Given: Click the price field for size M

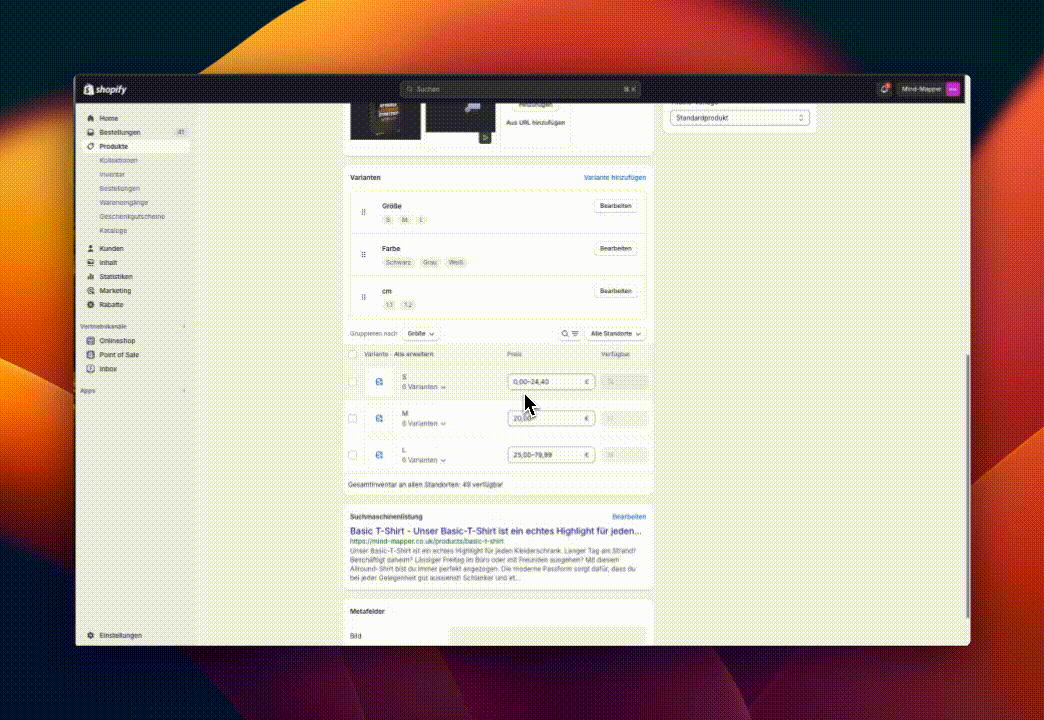Looking at the screenshot, I should 551,419.
